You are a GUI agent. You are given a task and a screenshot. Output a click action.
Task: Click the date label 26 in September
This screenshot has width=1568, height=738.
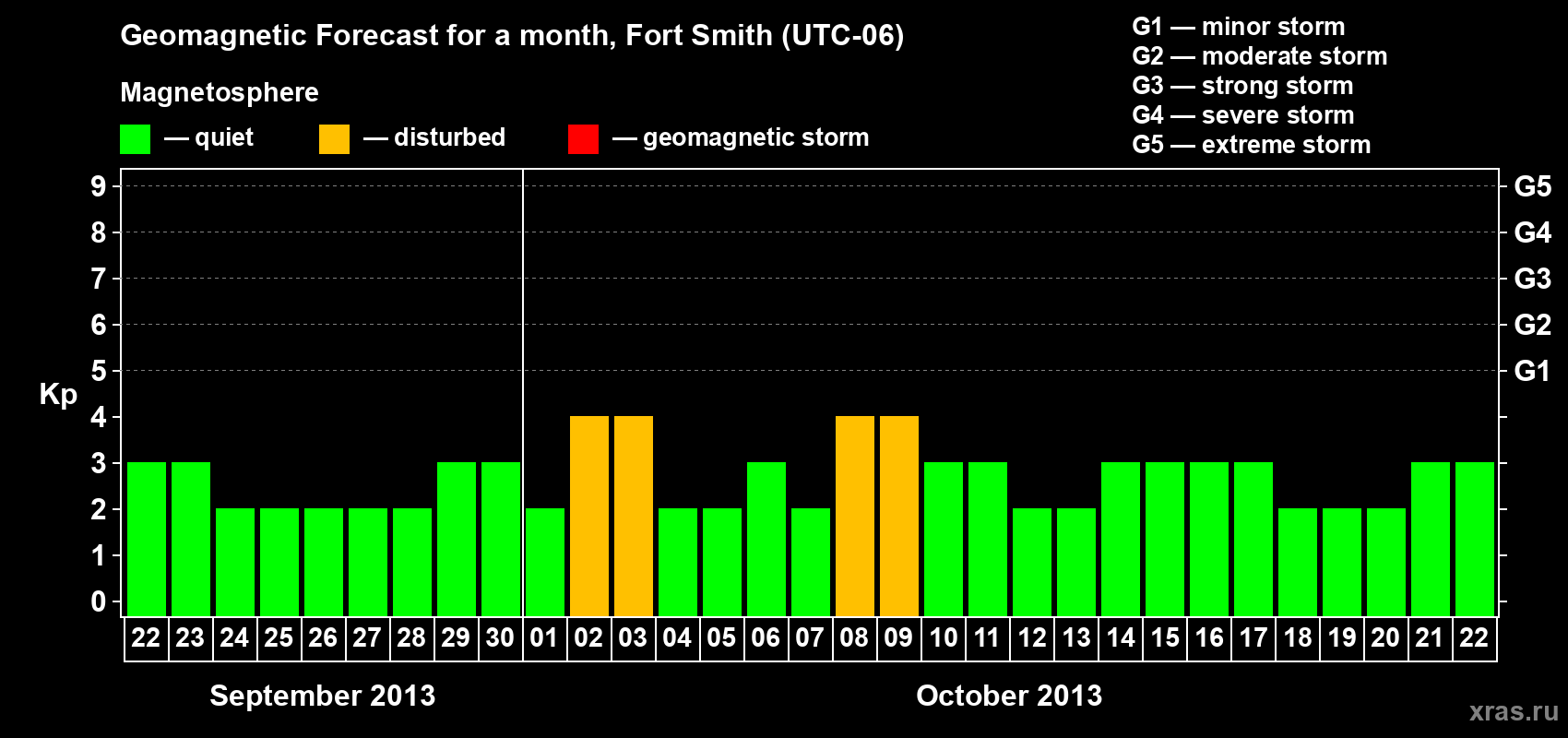coord(323,637)
